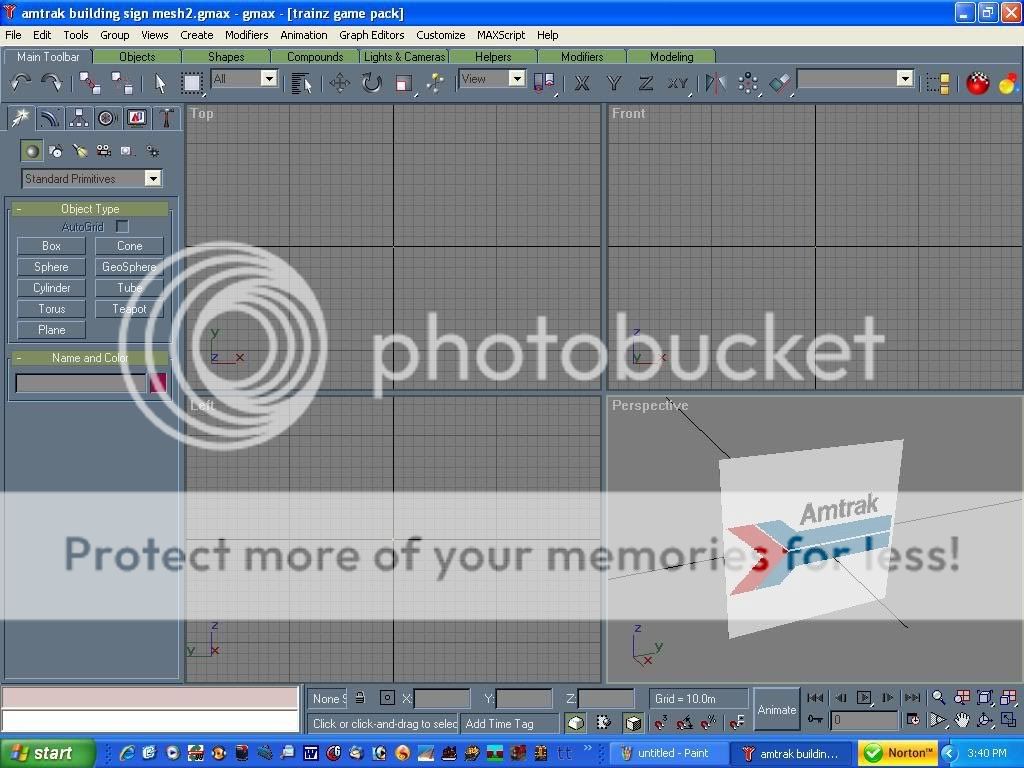Toggle the Animate mode button
The width and height of the screenshot is (1024, 768).
[776, 710]
